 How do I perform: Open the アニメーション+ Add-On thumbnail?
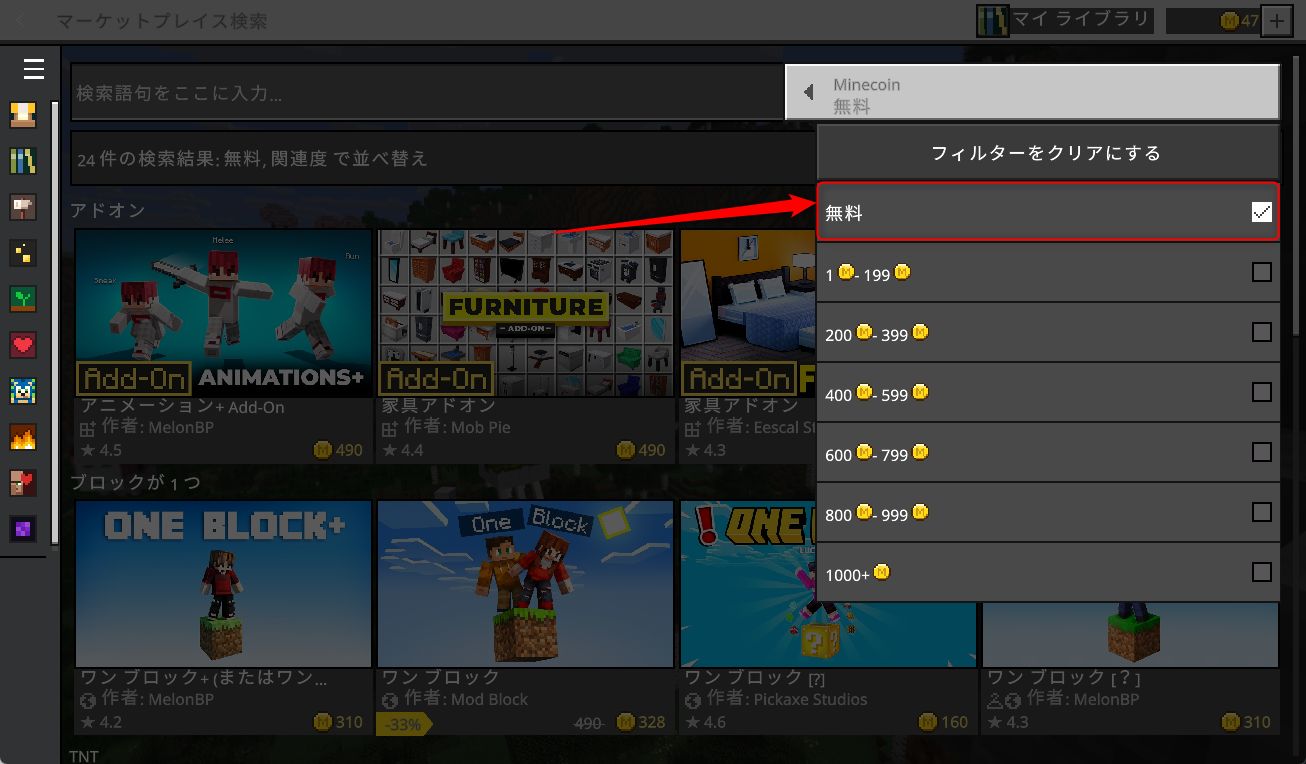[x=224, y=313]
